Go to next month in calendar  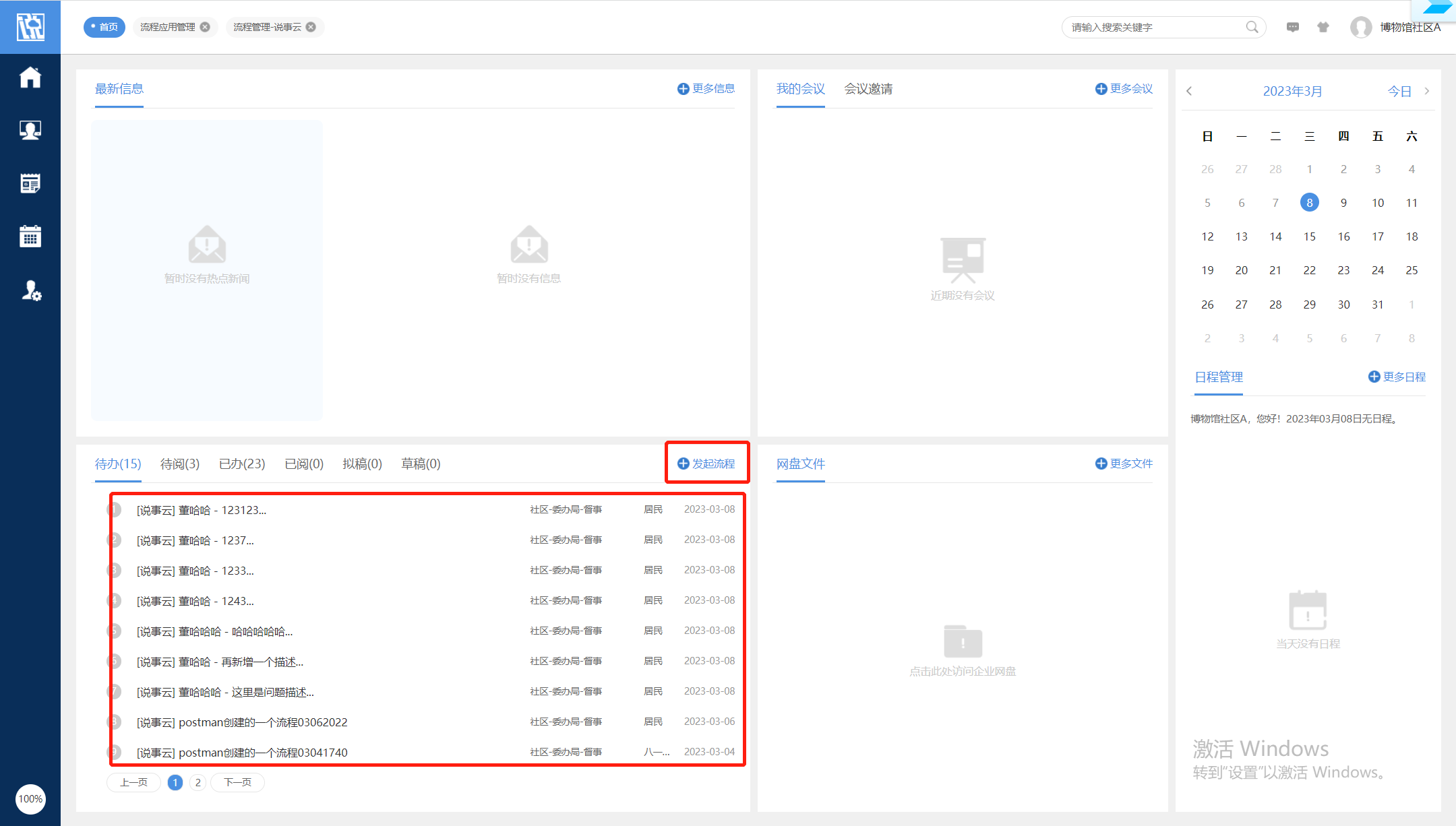[1426, 91]
